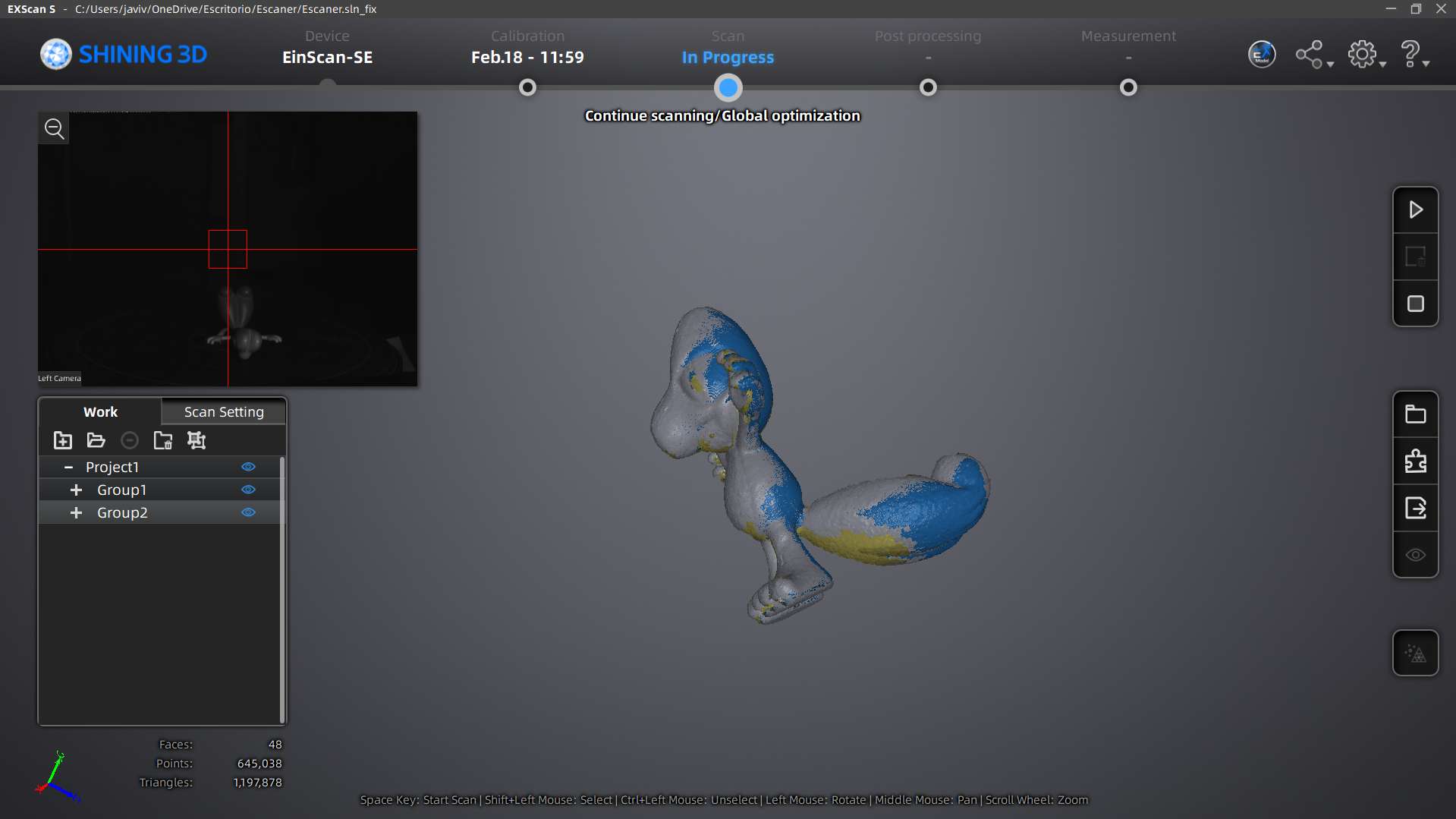The height and width of the screenshot is (819, 1456).
Task: Click the Calibration step marker dot
Action: 527,87
